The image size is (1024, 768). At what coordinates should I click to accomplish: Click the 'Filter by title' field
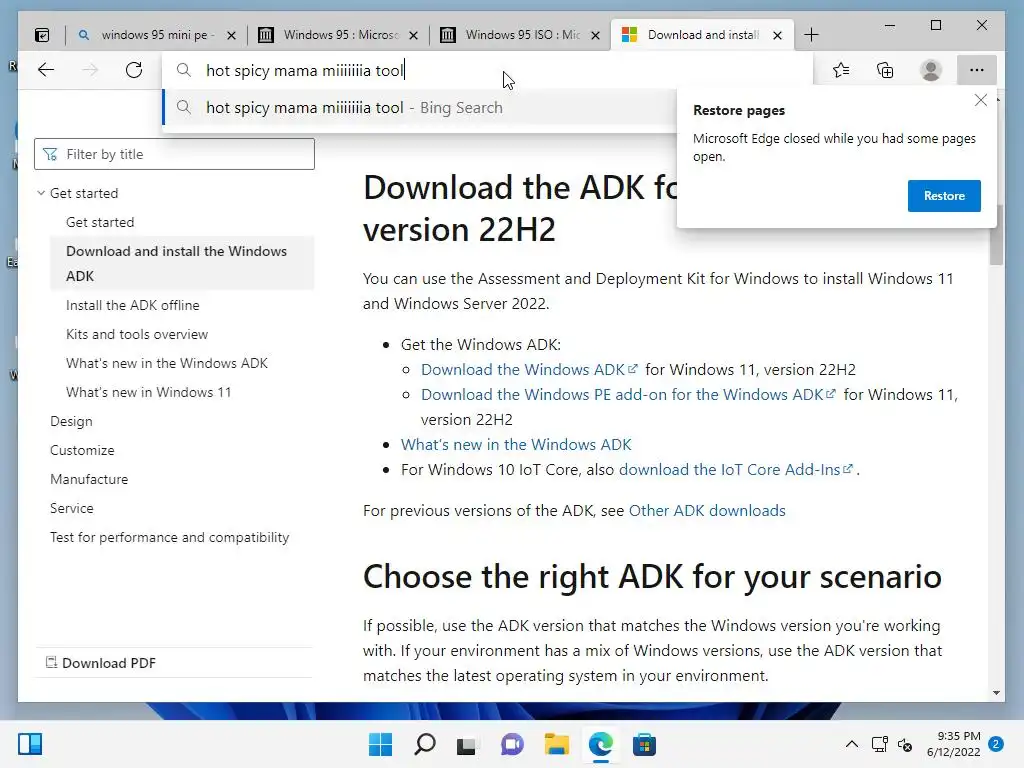174,154
